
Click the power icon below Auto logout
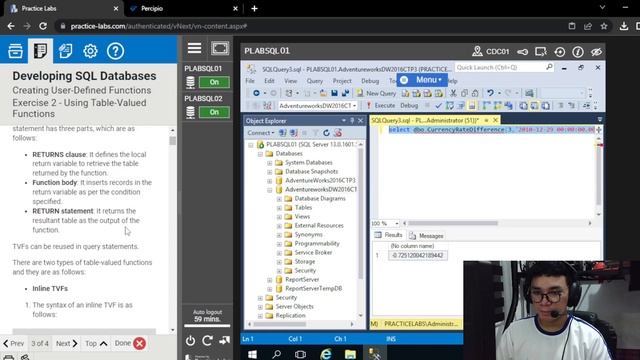click(x=190, y=340)
